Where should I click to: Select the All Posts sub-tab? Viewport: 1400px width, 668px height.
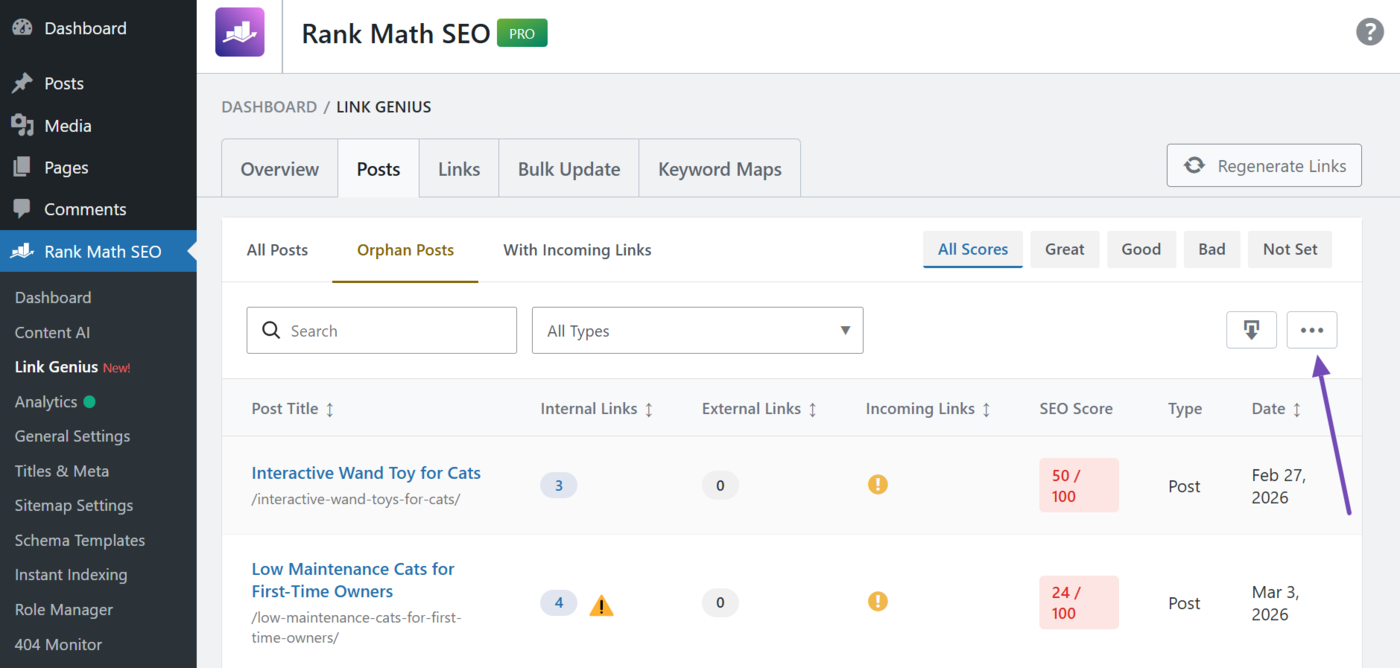[277, 250]
